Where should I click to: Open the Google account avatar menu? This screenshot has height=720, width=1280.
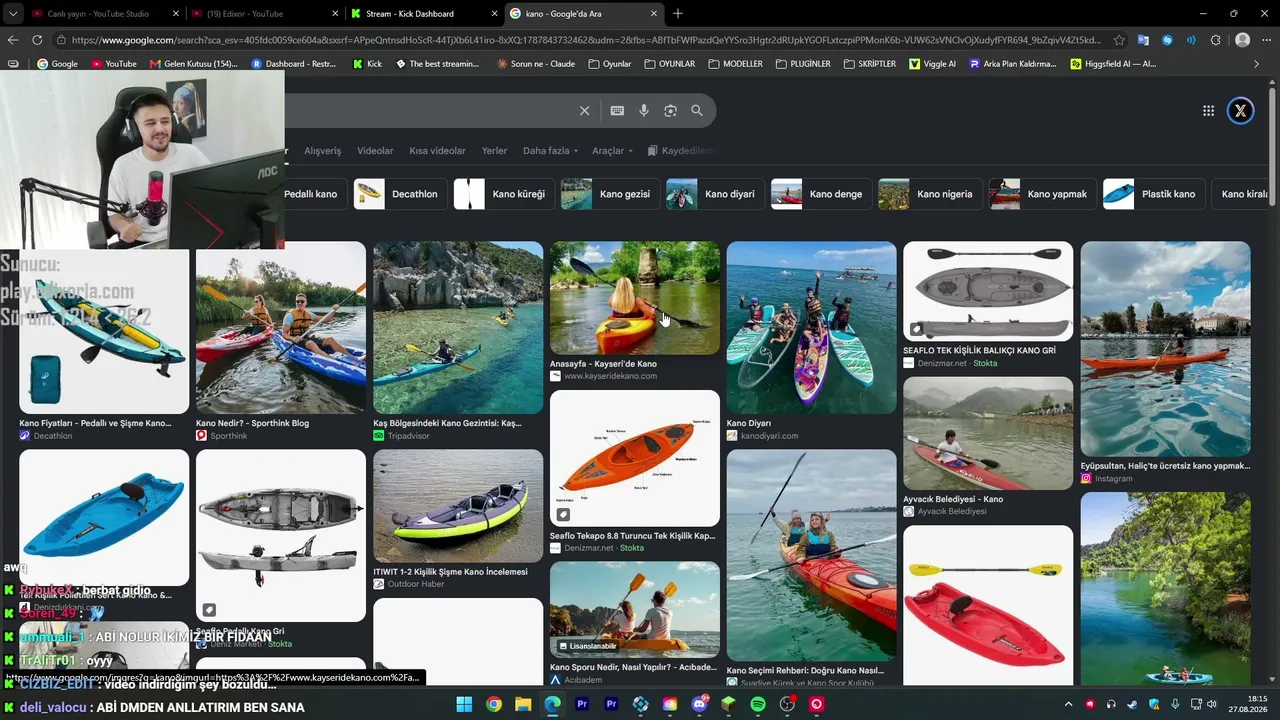pyautogui.click(x=1240, y=111)
